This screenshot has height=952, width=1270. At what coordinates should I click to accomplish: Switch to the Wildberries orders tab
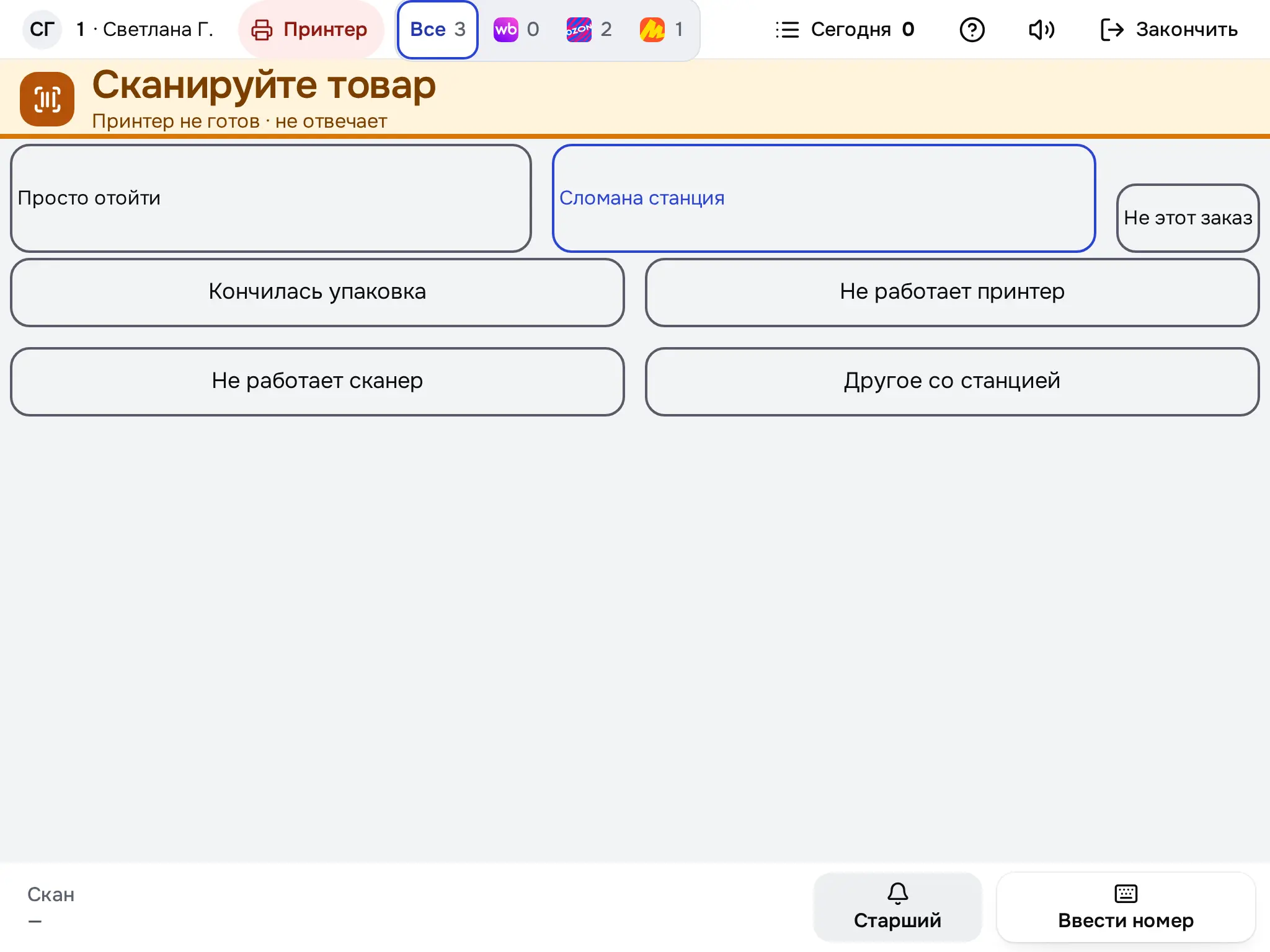tap(517, 29)
